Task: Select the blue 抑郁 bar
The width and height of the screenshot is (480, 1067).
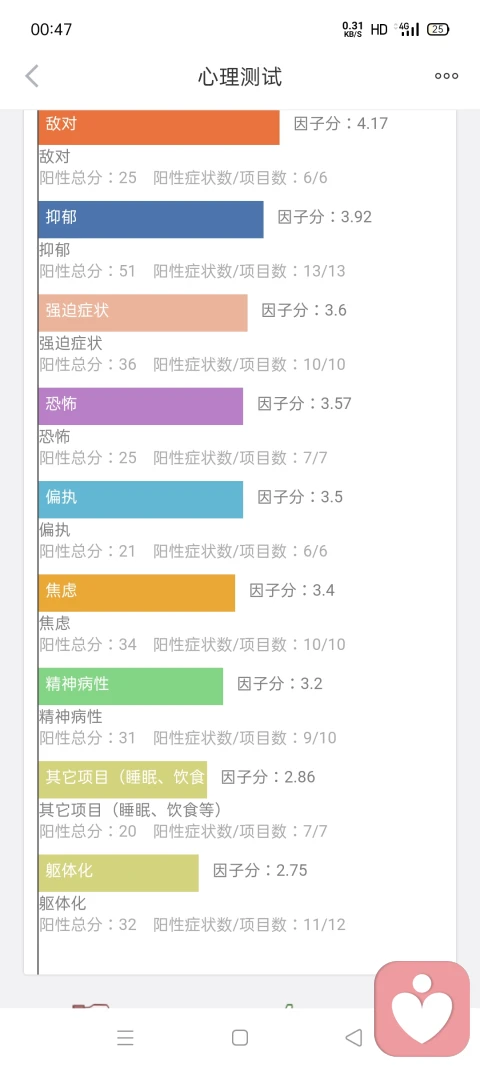Action: point(151,219)
